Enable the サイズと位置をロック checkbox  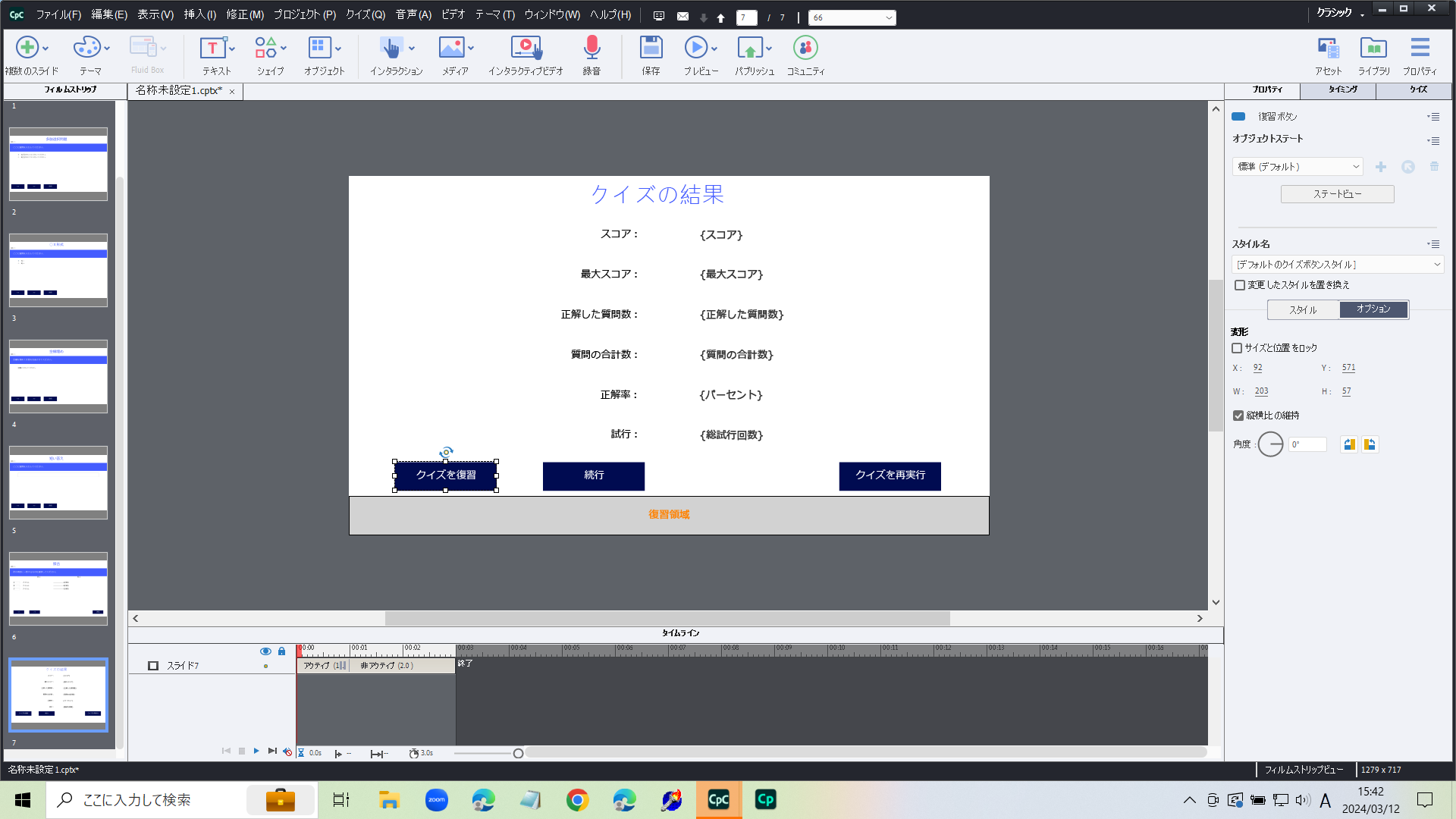click(x=1237, y=348)
